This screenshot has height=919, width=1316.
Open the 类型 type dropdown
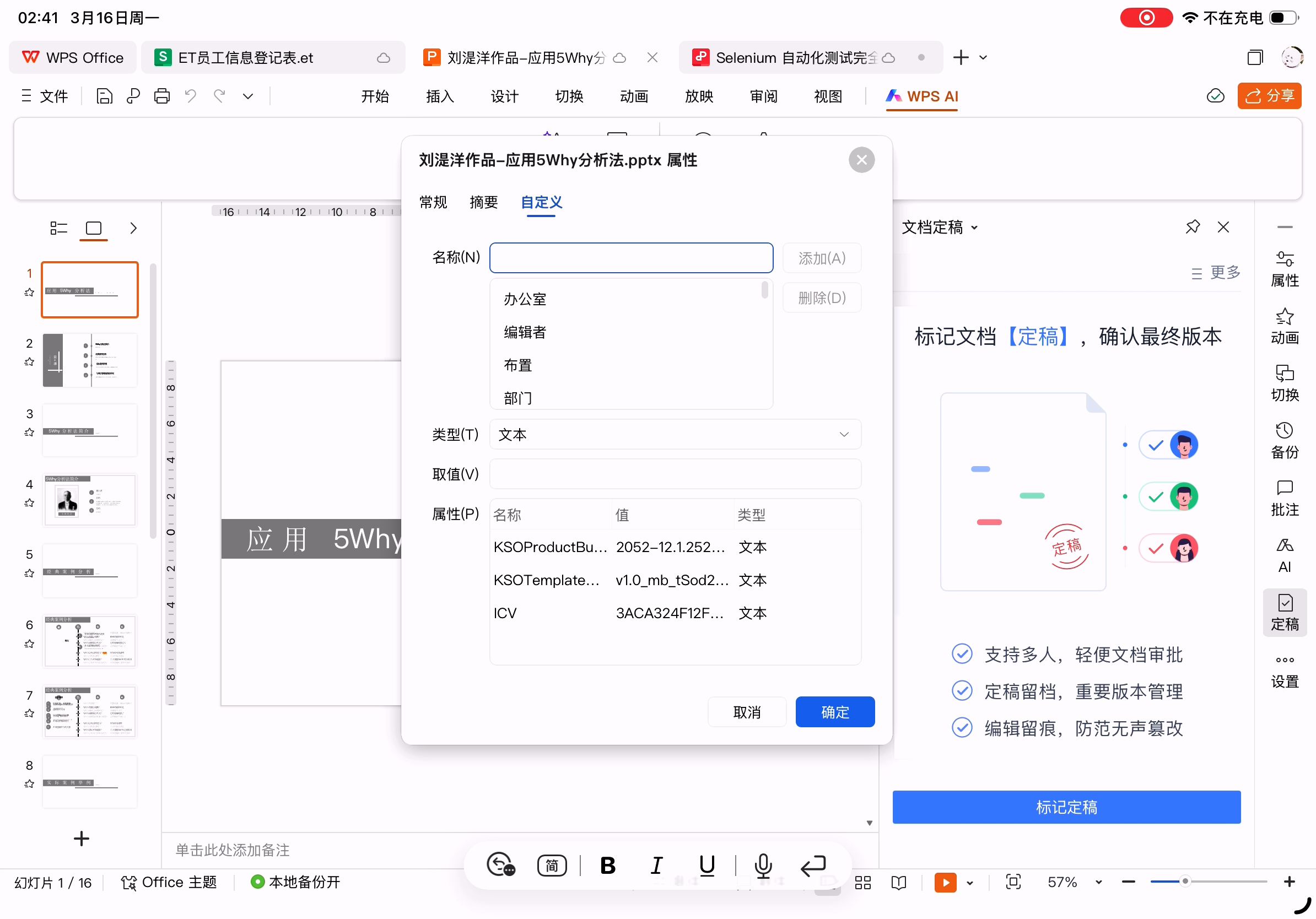point(675,434)
